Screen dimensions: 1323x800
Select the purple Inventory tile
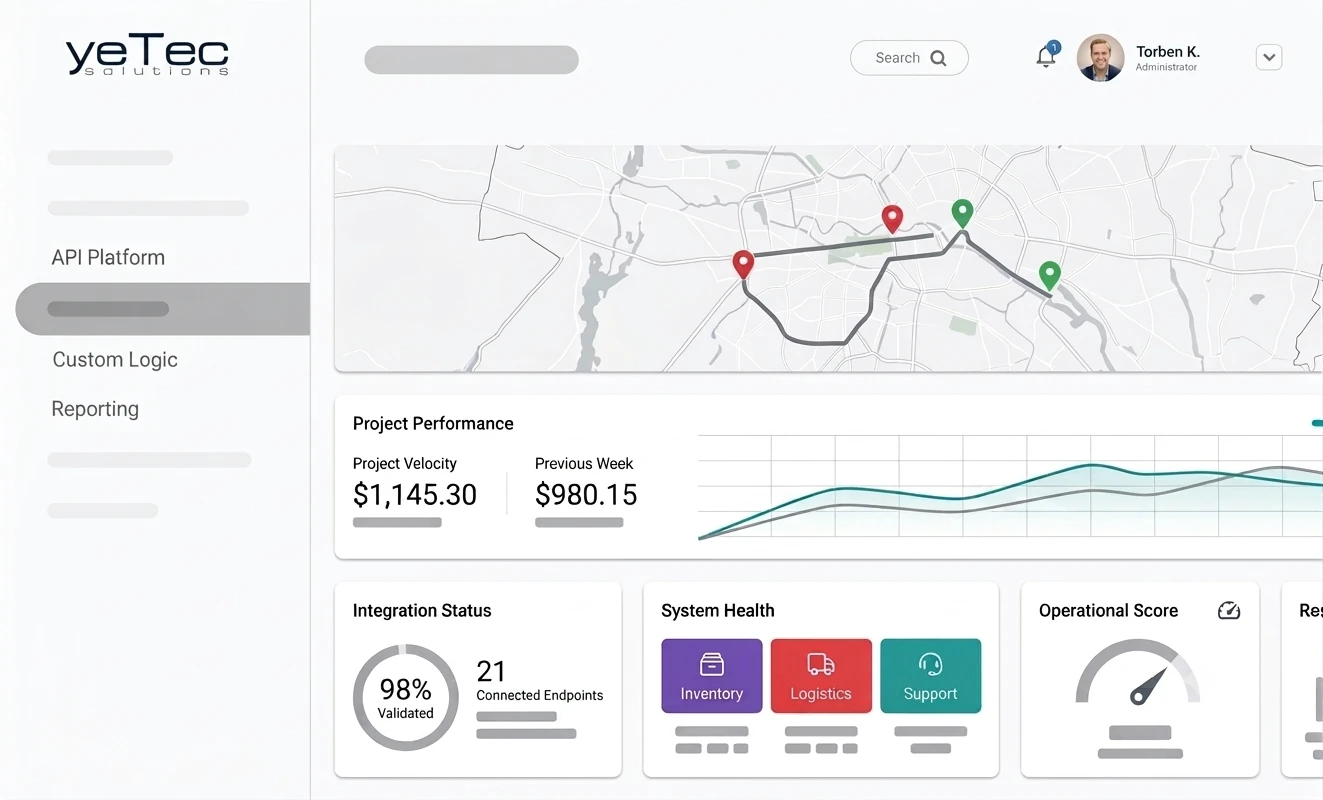coord(712,676)
